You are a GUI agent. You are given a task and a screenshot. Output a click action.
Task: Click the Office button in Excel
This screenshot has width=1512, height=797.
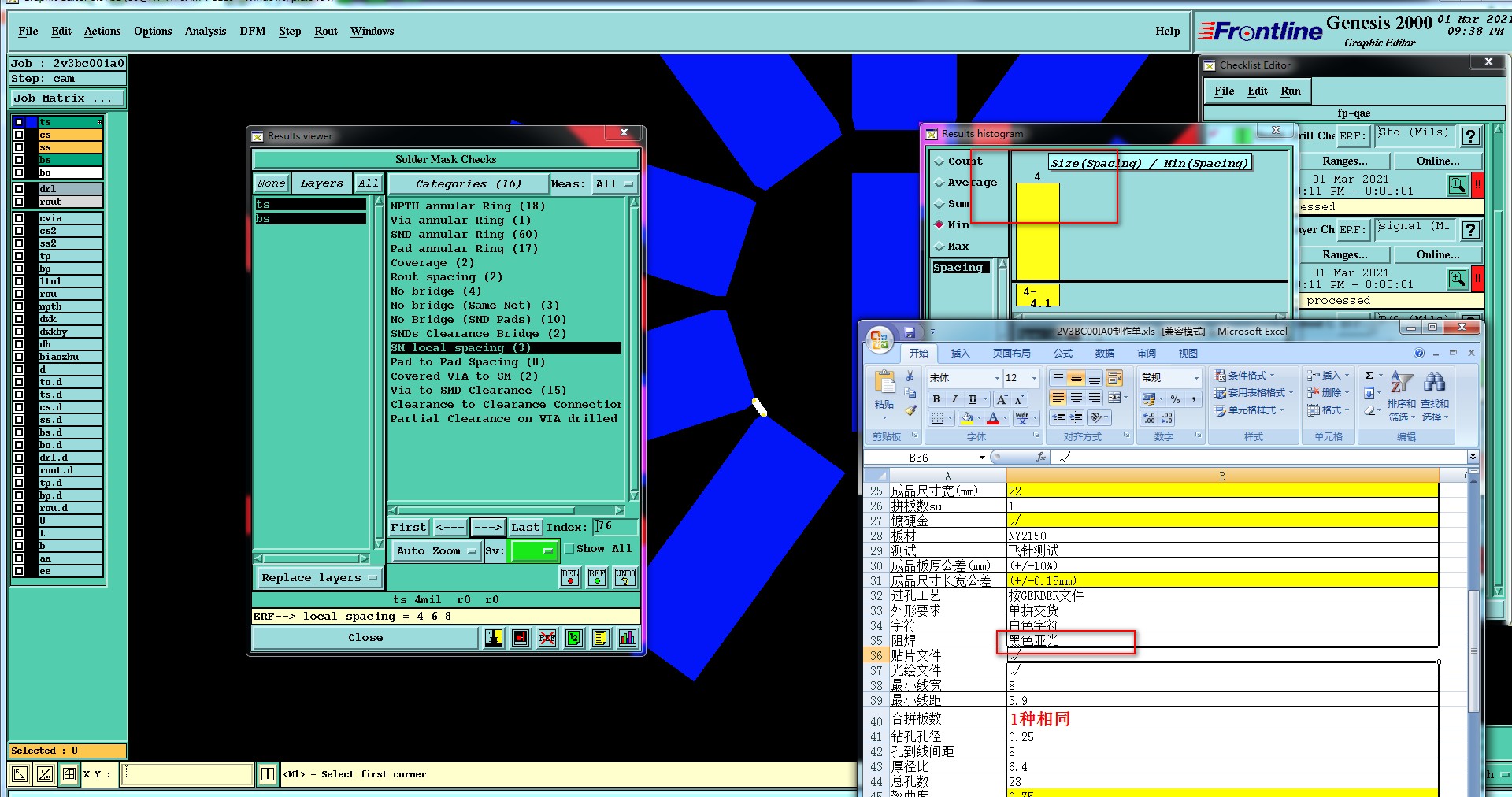880,341
